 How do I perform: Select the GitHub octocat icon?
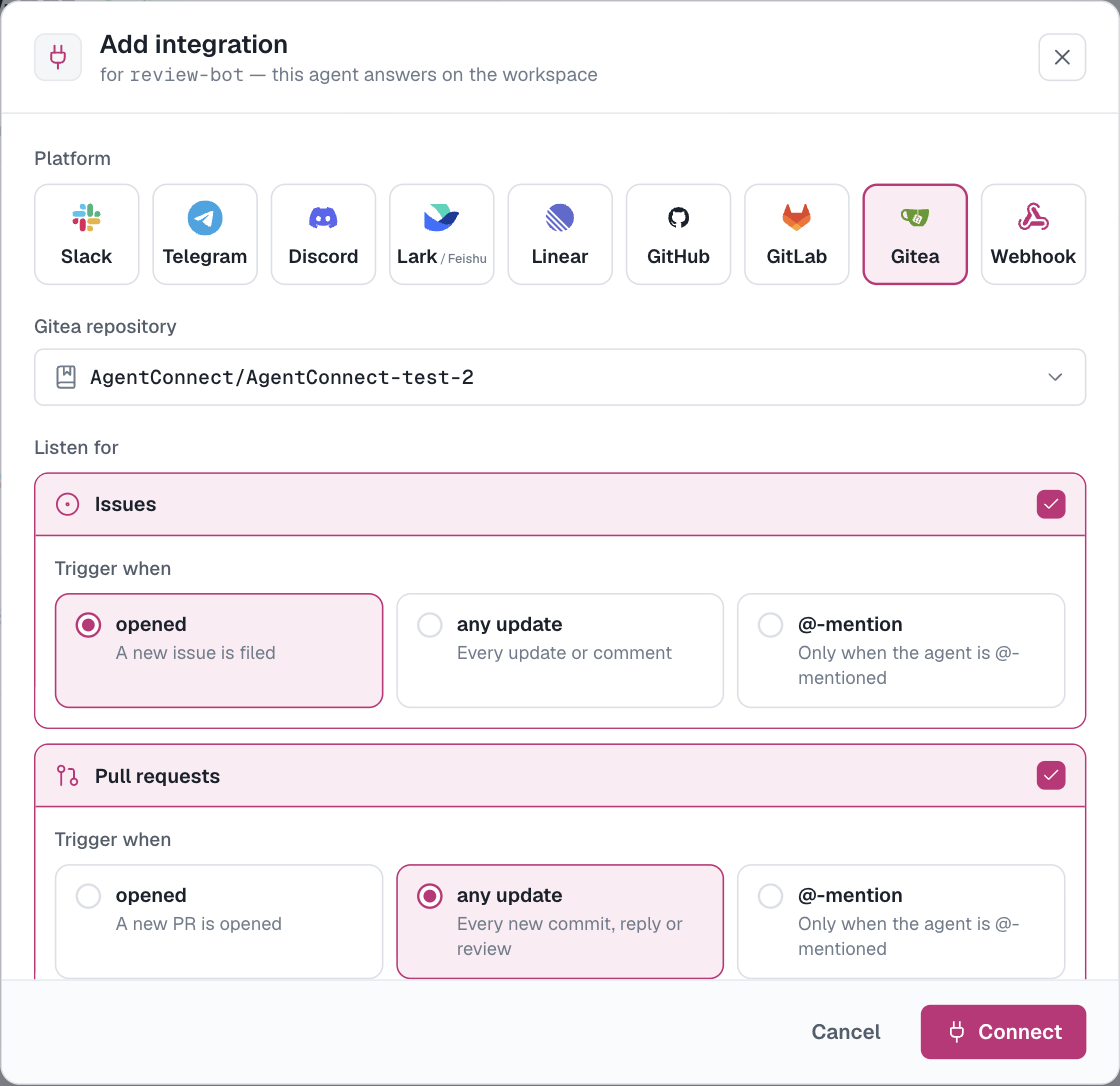pyautogui.click(x=679, y=217)
